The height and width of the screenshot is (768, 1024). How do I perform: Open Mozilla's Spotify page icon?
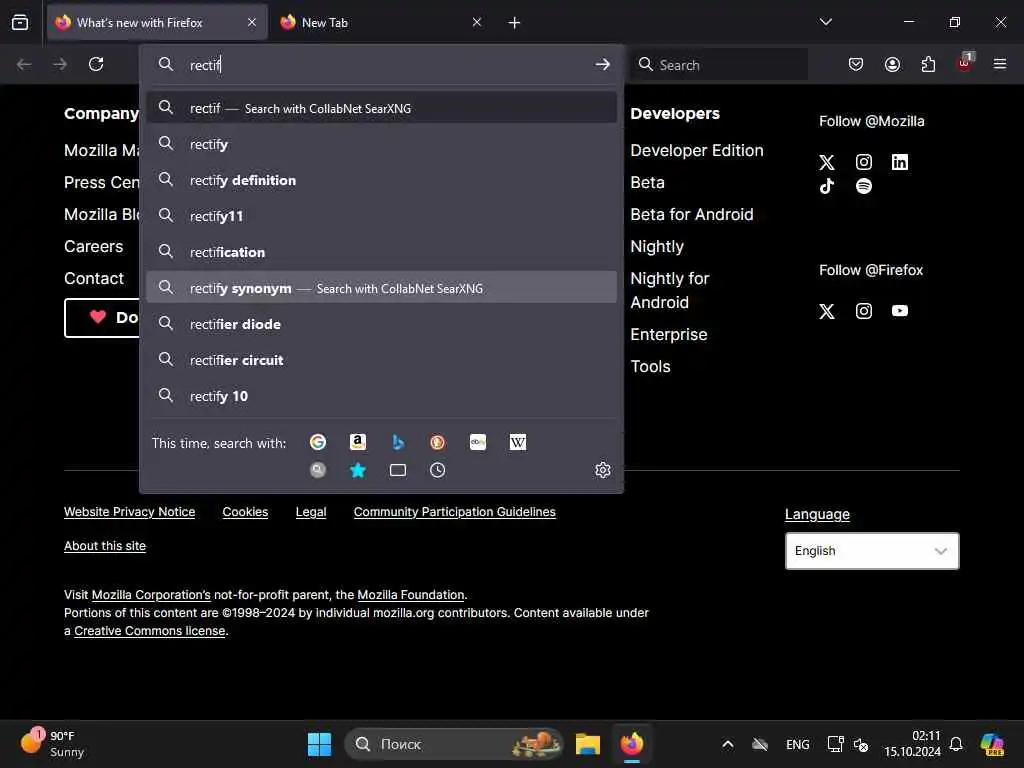coord(863,186)
